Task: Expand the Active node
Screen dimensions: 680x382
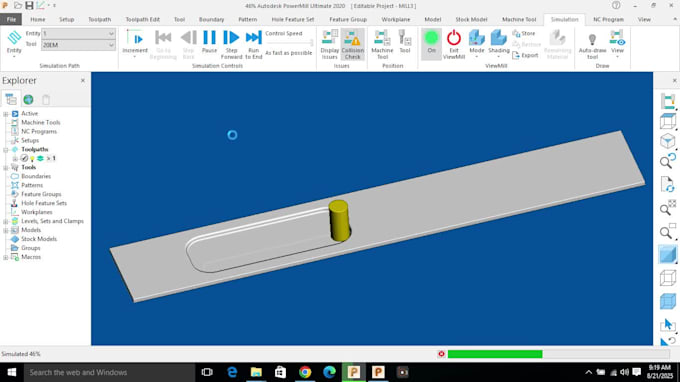Action: coord(6,114)
